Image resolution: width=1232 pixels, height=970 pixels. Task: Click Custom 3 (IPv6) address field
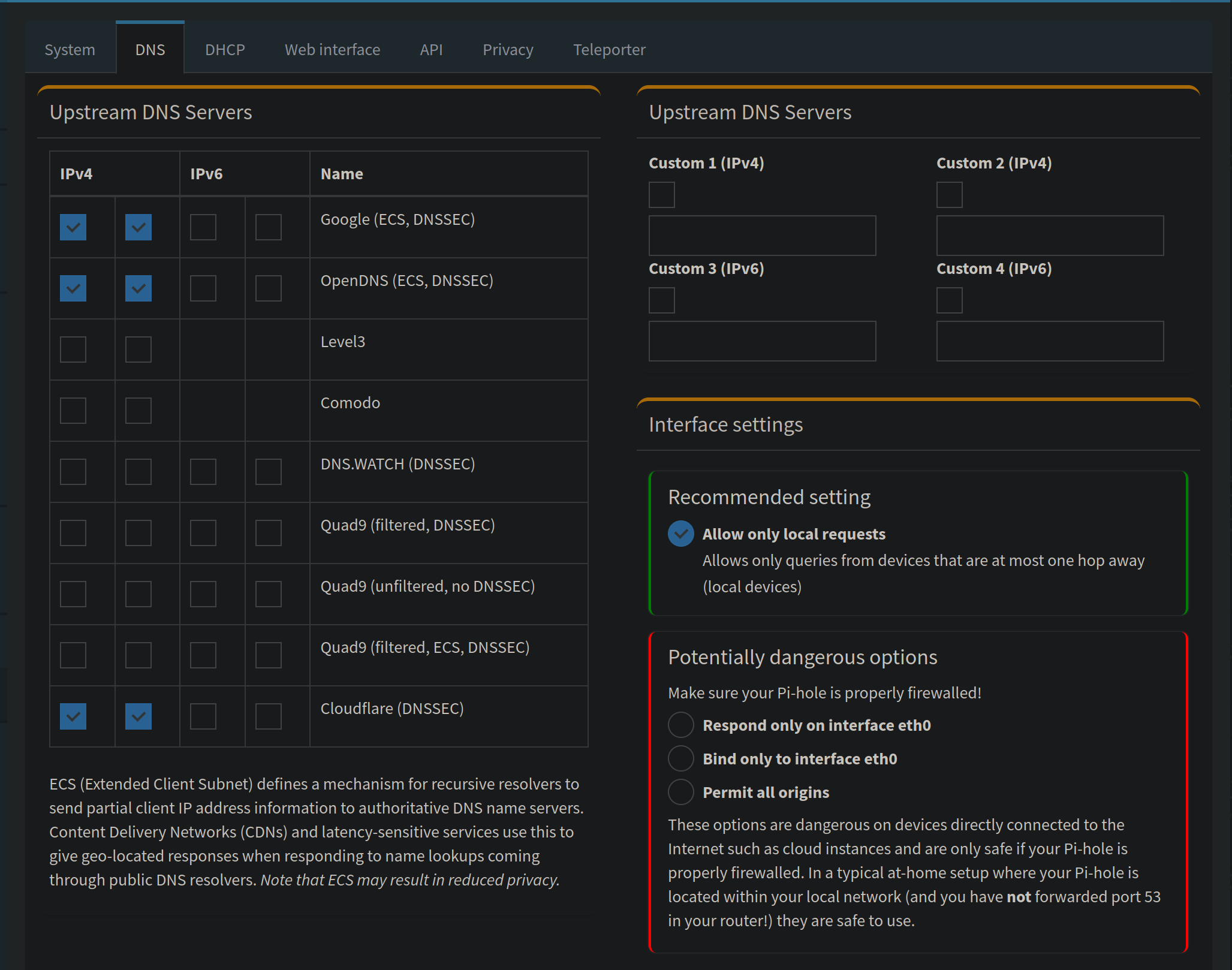(762, 341)
